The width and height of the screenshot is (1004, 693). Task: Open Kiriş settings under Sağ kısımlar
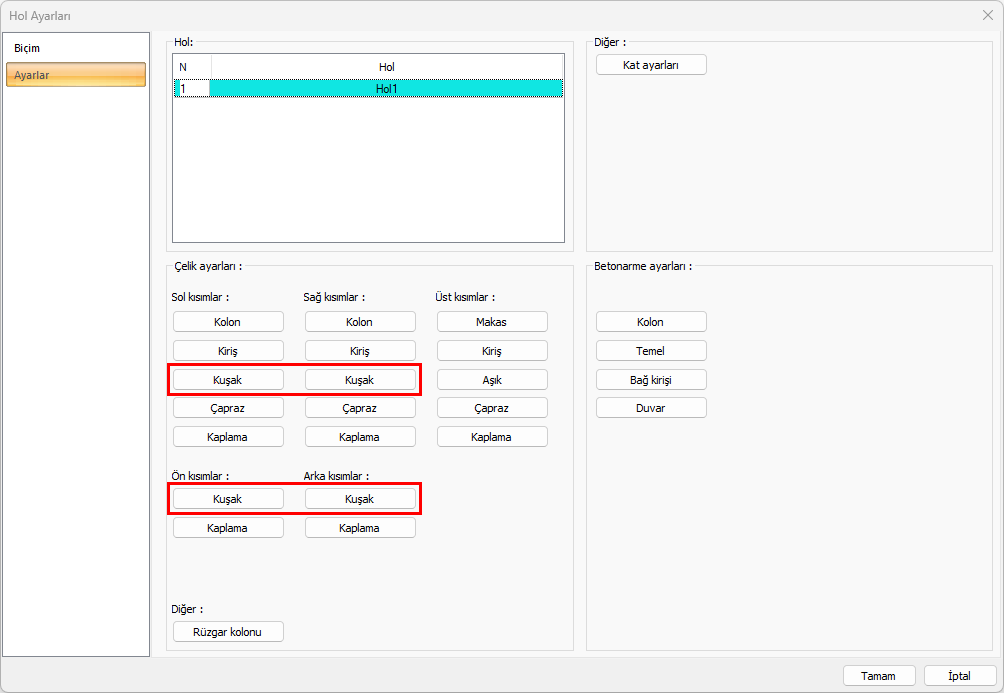(x=360, y=351)
